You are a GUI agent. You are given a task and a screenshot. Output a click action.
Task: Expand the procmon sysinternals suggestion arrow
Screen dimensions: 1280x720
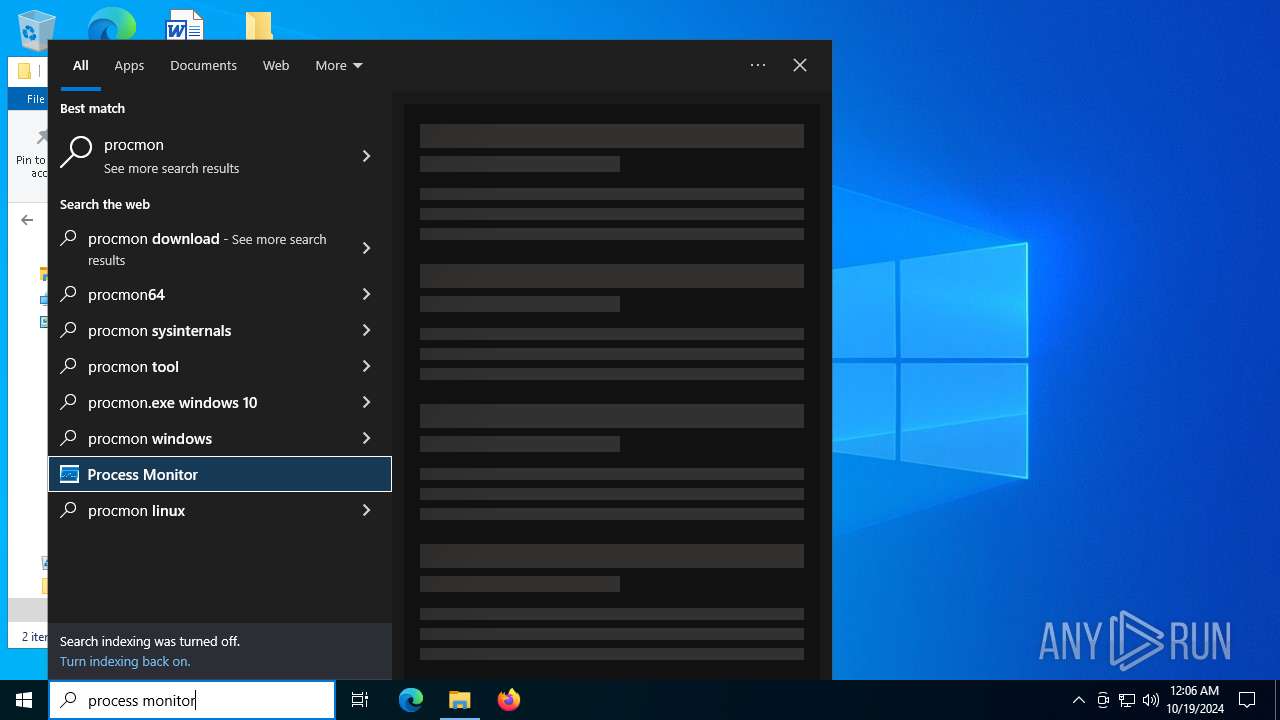(366, 330)
